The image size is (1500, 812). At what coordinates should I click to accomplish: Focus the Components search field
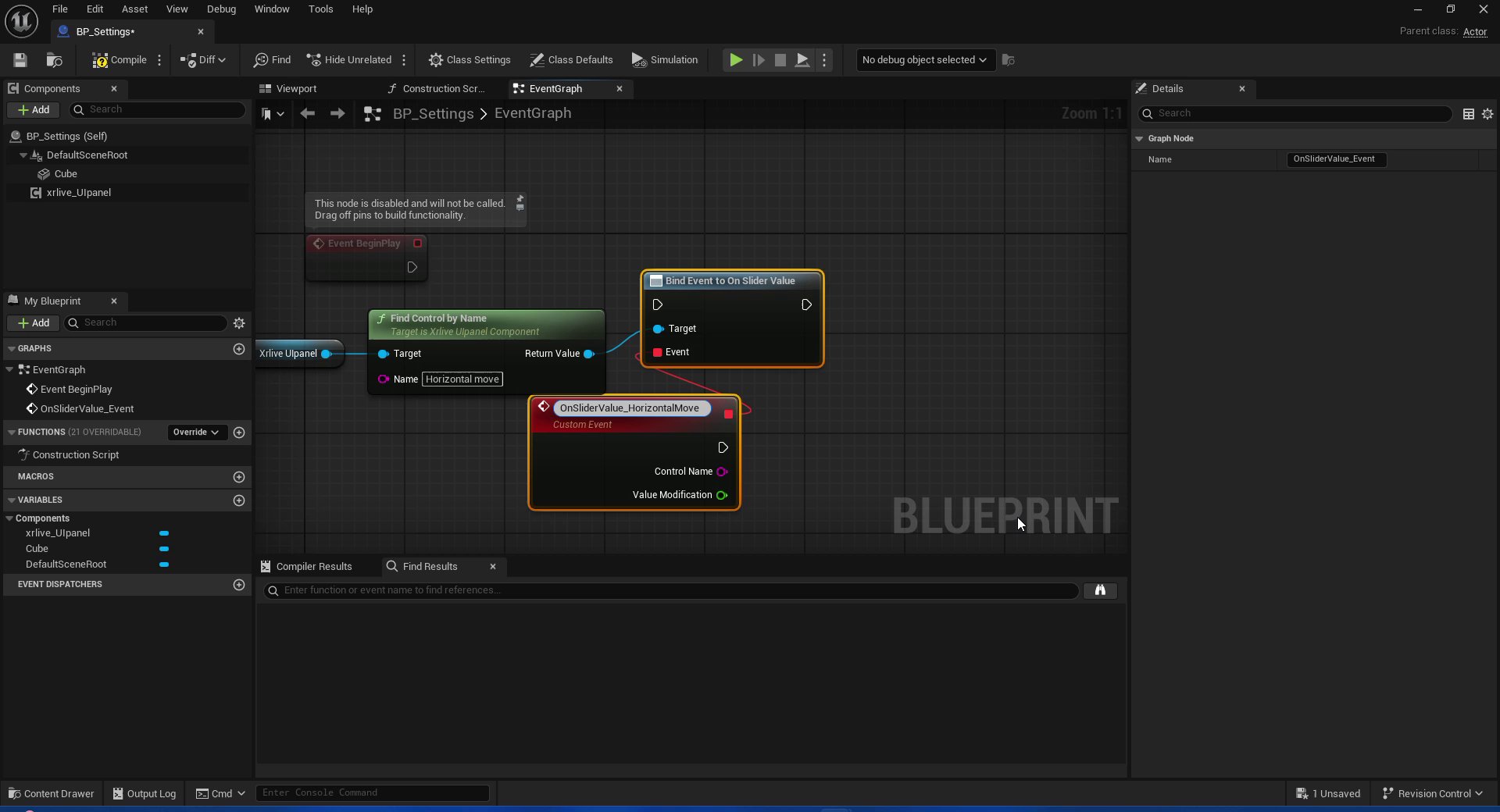tap(158, 110)
